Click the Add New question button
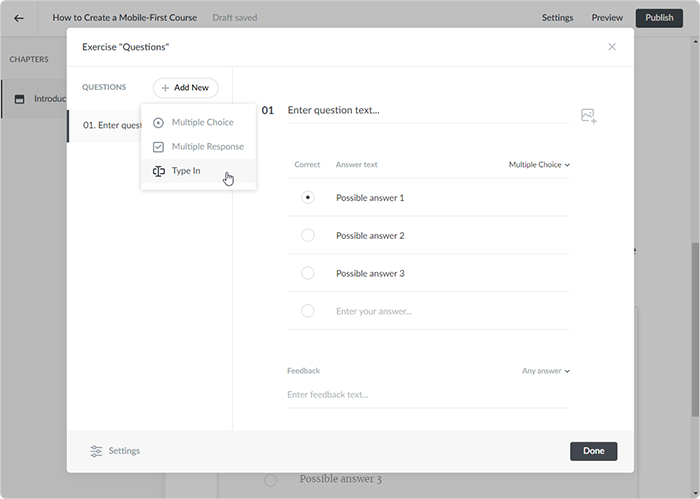The image size is (700, 499). pyautogui.click(x=186, y=88)
